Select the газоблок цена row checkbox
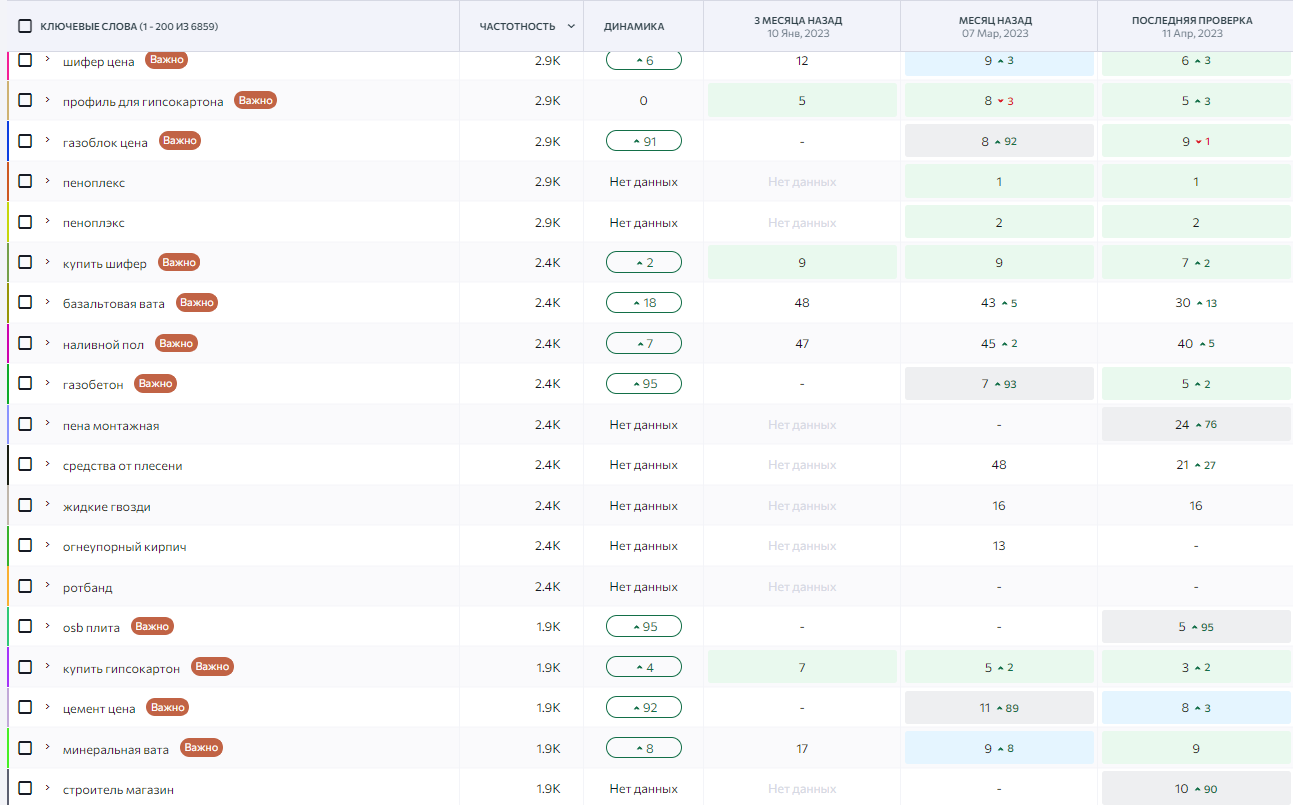Image resolution: width=1293 pixels, height=805 pixels. pos(25,141)
